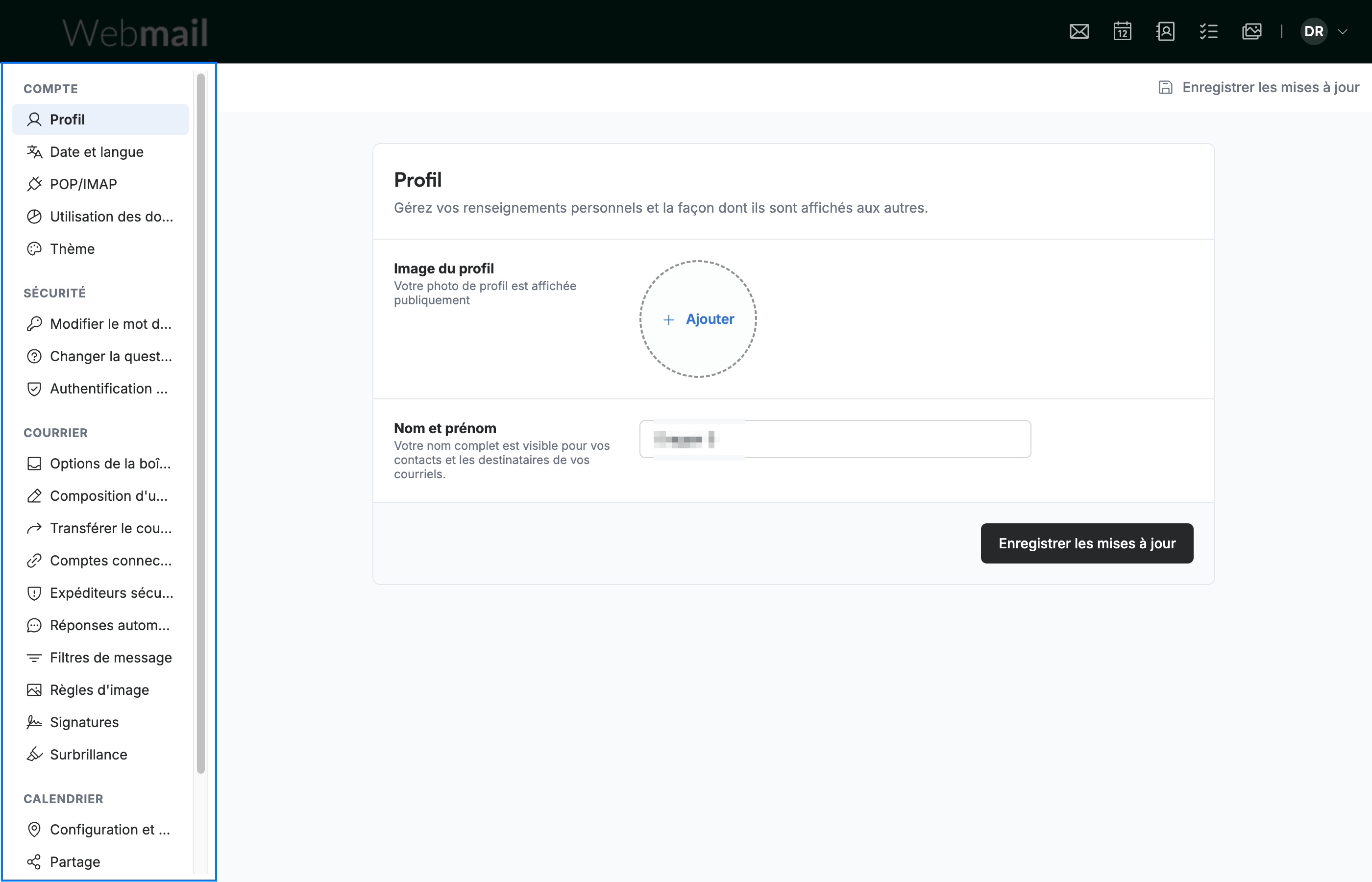Click the sidebar vertical scrollbar

(x=201, y=423)
